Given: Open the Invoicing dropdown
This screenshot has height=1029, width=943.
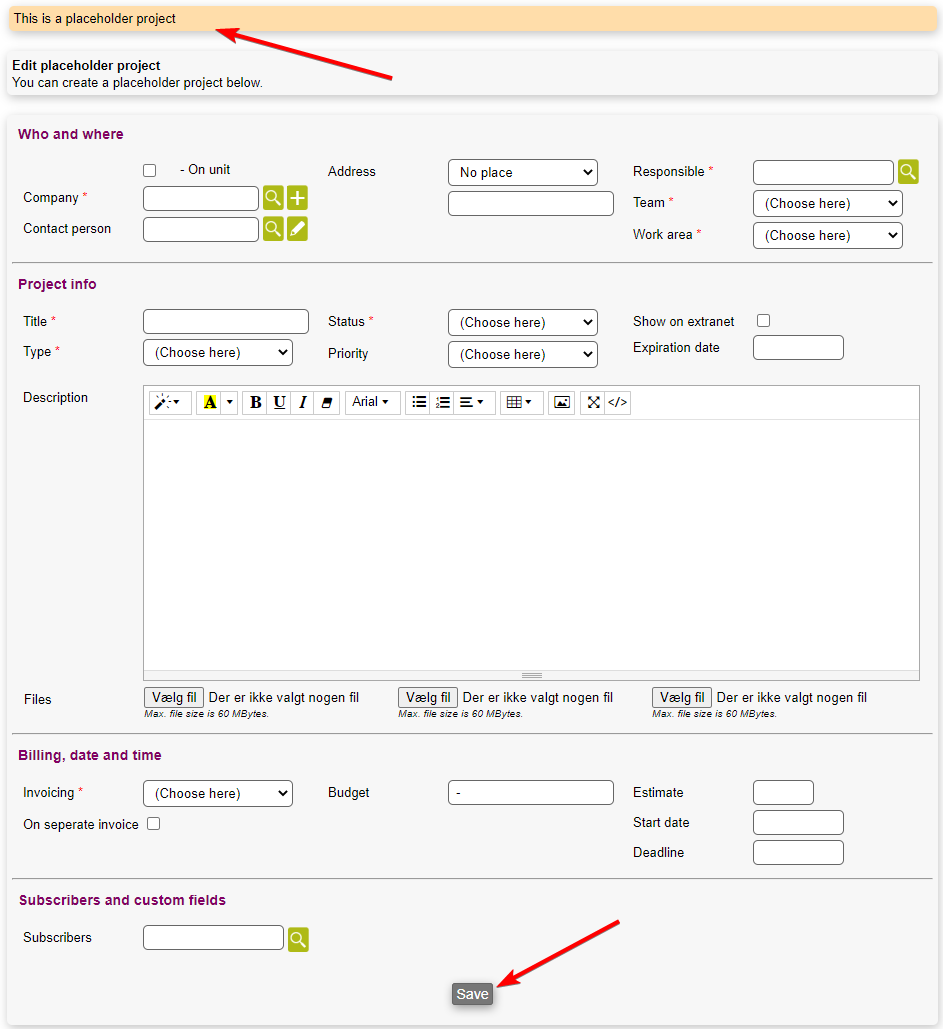Looking at the screenshot, I should coord(218,794).
